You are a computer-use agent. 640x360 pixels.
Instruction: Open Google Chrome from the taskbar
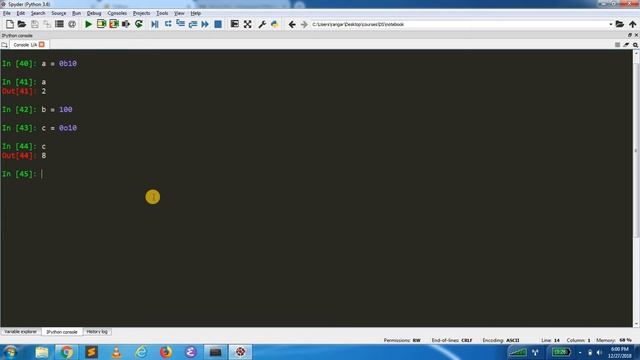(67, 352)
